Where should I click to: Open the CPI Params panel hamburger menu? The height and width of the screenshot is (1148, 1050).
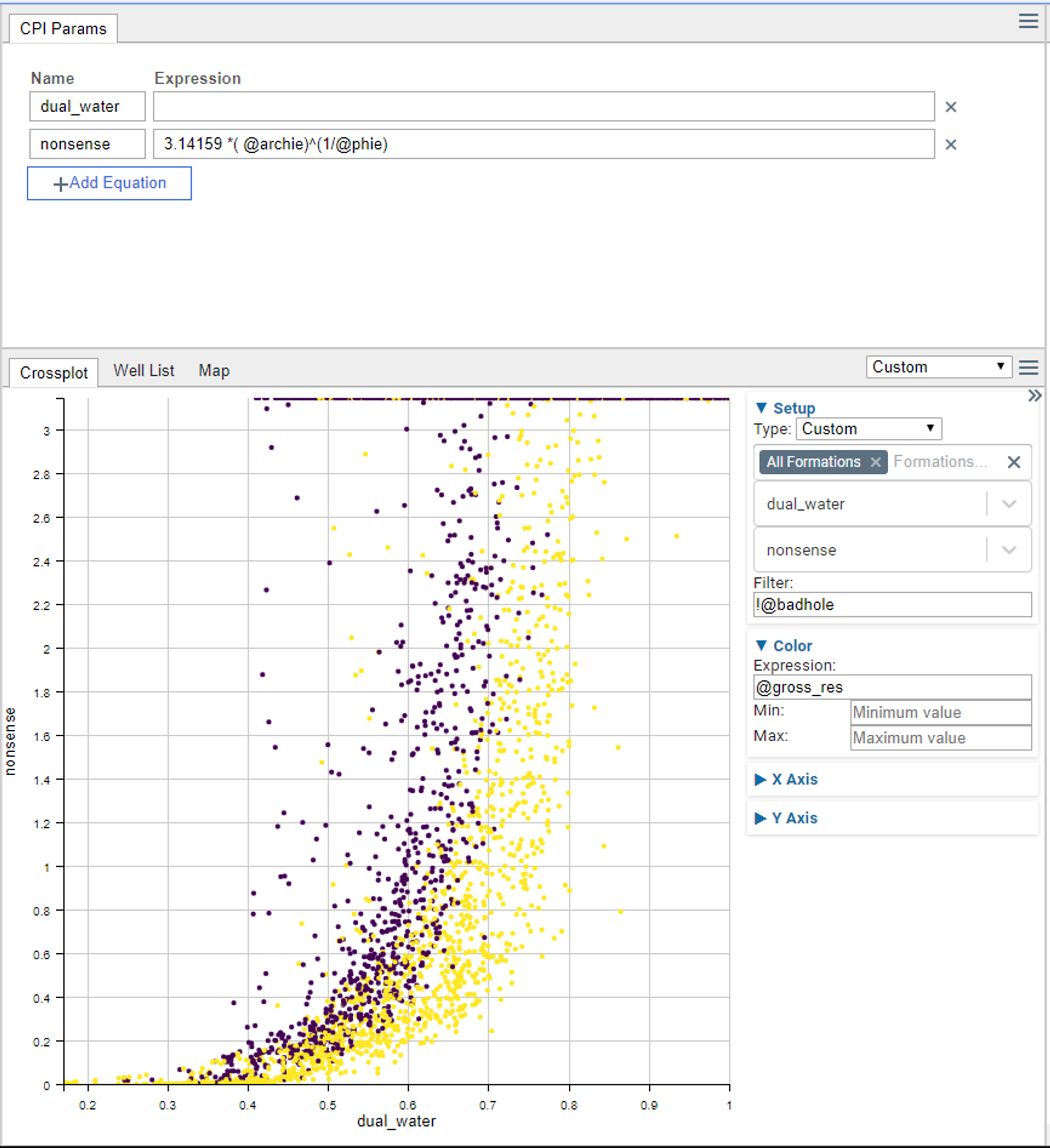[1028, 22]
